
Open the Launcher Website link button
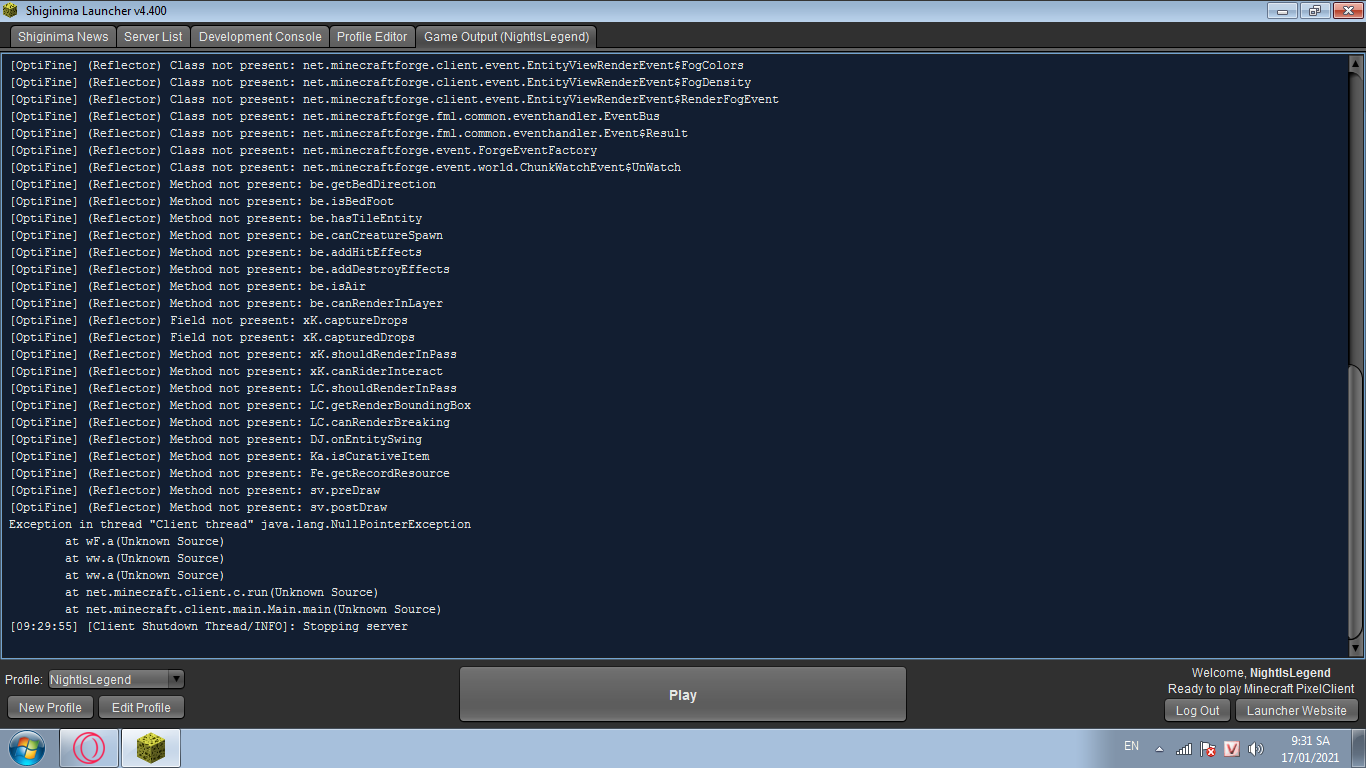[1297, 711]
